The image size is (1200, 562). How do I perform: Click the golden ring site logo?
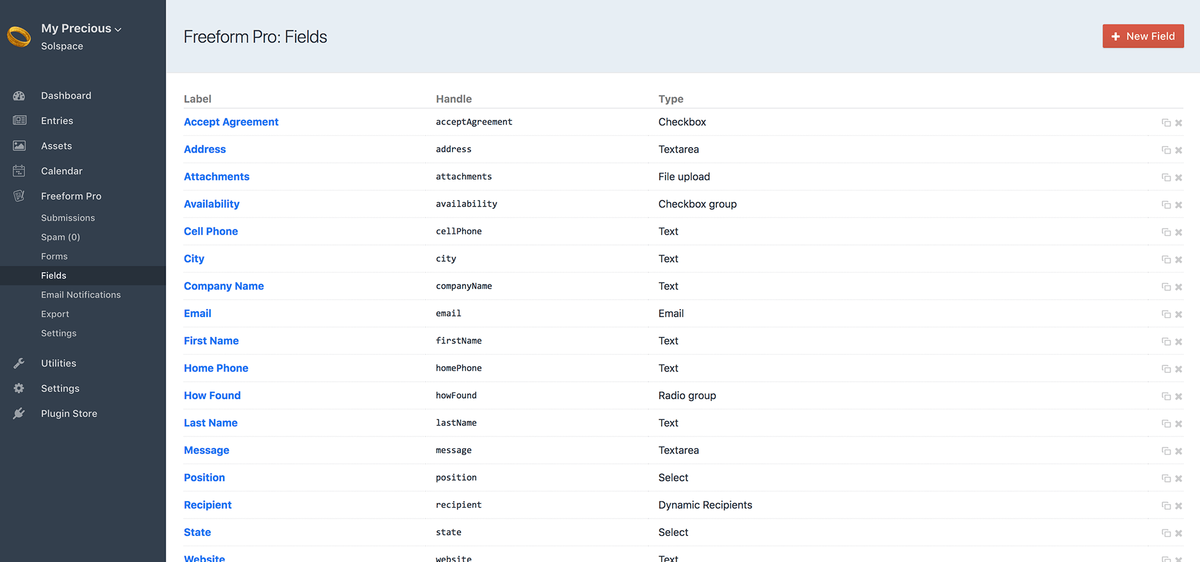click(19, 37)
